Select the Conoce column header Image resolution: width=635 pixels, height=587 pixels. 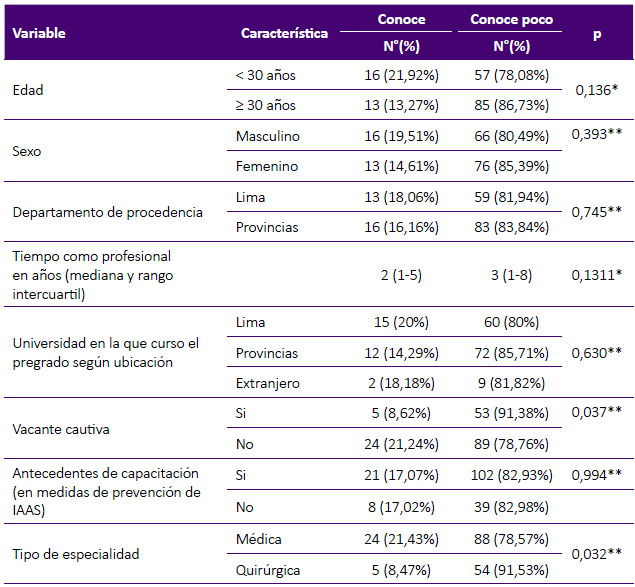pos(401,20)
